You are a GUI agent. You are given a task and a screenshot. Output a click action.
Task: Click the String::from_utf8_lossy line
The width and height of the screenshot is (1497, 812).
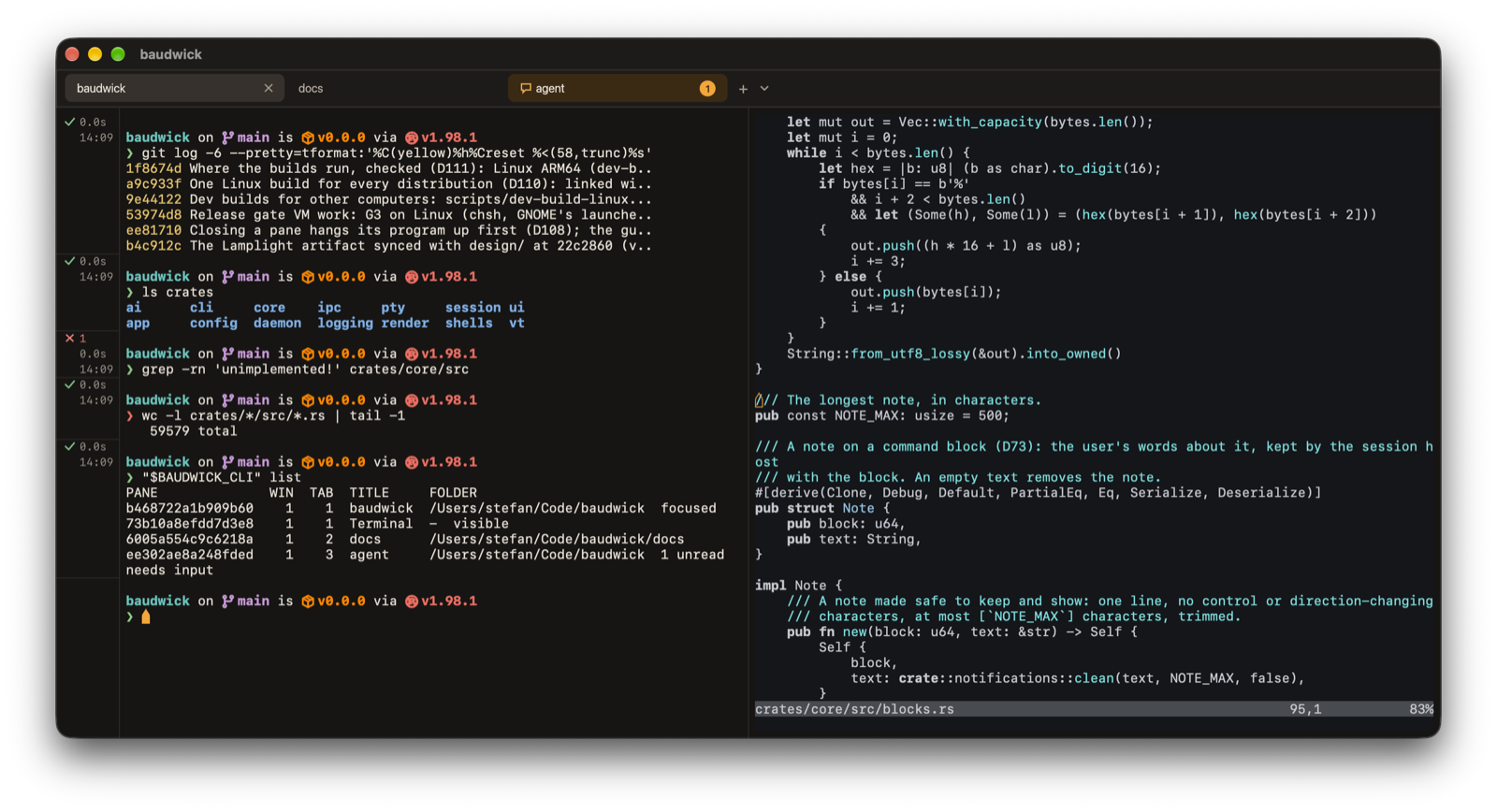pos(953,354)
